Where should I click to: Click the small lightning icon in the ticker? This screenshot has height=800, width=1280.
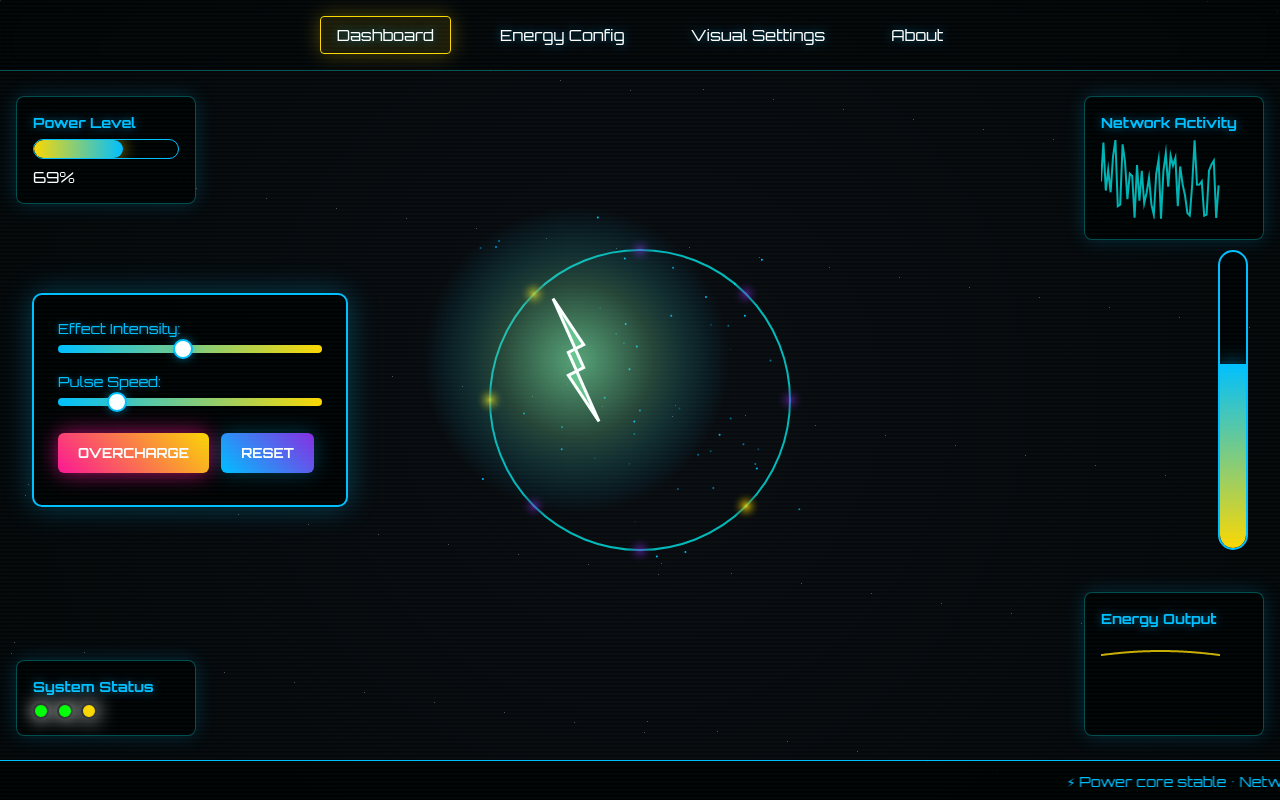click(x=1071, y=783)
